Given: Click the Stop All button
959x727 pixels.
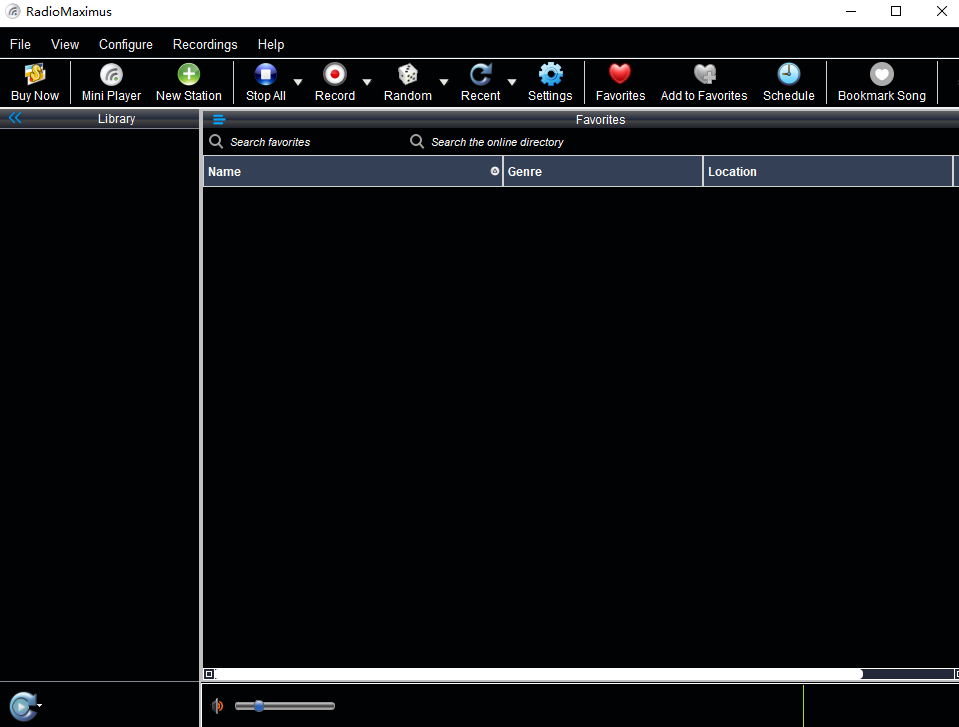Looking at the screenshot, I should (264, 81).
